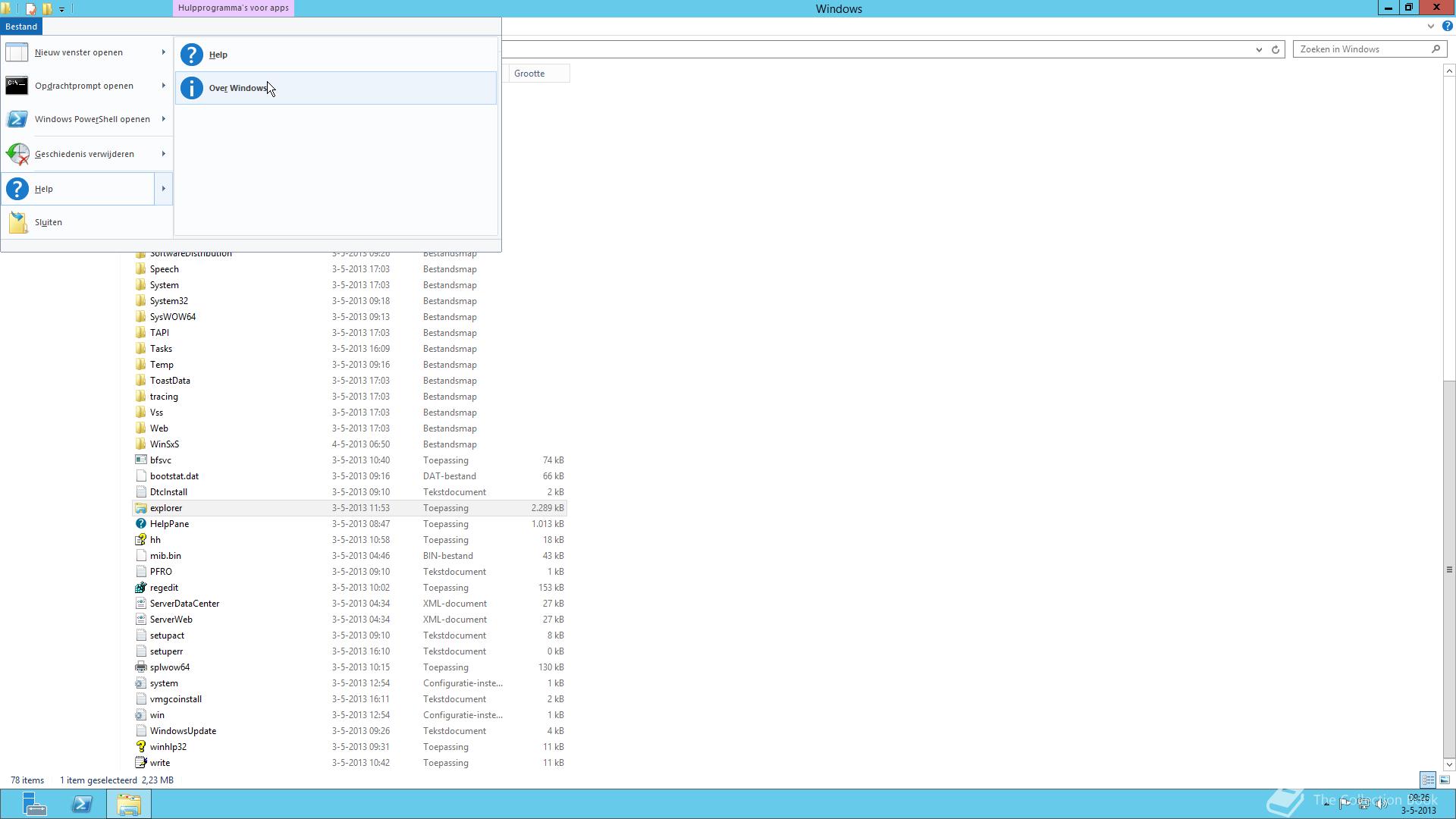Screen dimensions: 1456x819
Task: Select the mib.bin file name
Action: coord(165,556)
